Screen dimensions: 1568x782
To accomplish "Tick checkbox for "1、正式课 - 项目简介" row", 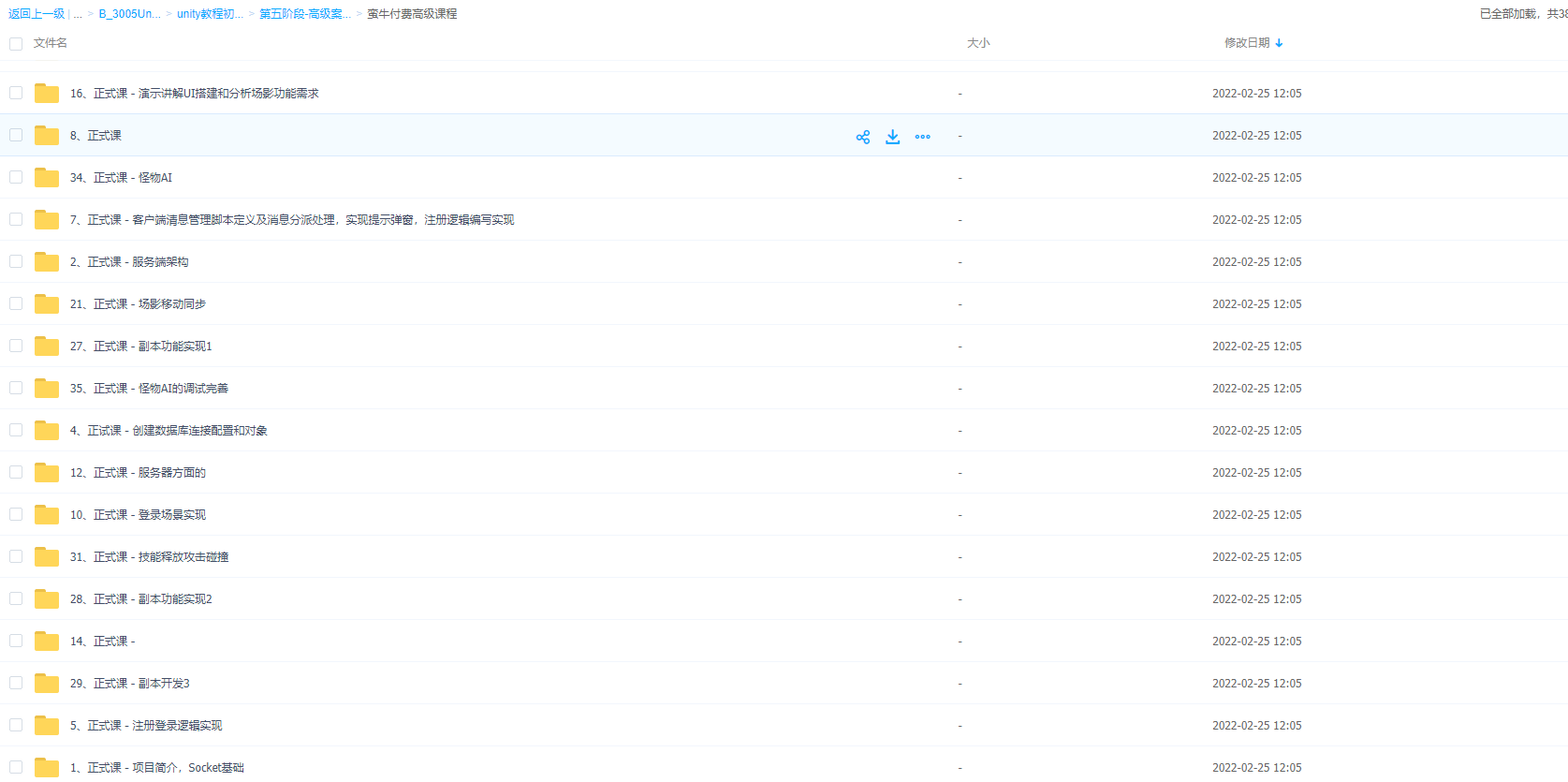I will tap(16, 767).
